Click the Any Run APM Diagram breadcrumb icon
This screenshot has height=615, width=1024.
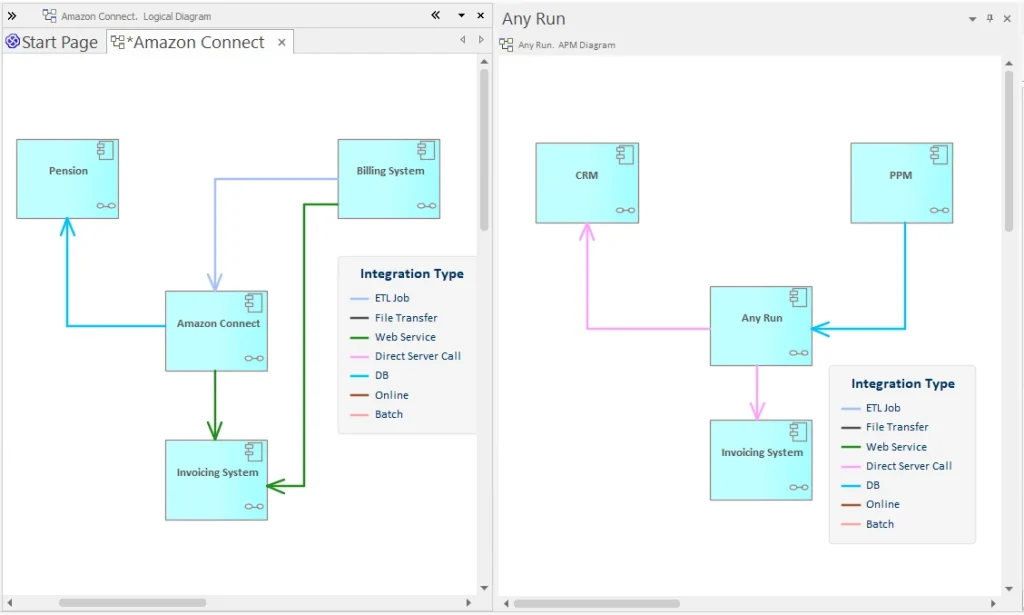pos(506,44)
